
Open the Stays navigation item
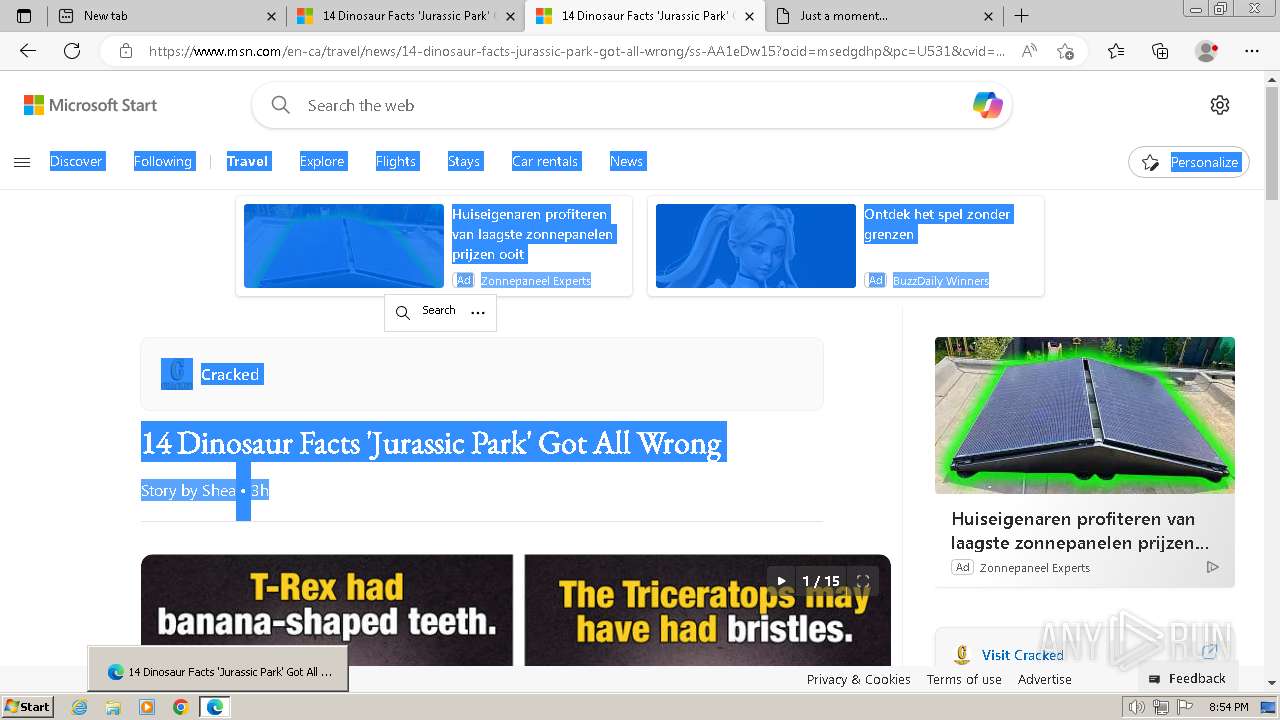click(x=464, y=161)
